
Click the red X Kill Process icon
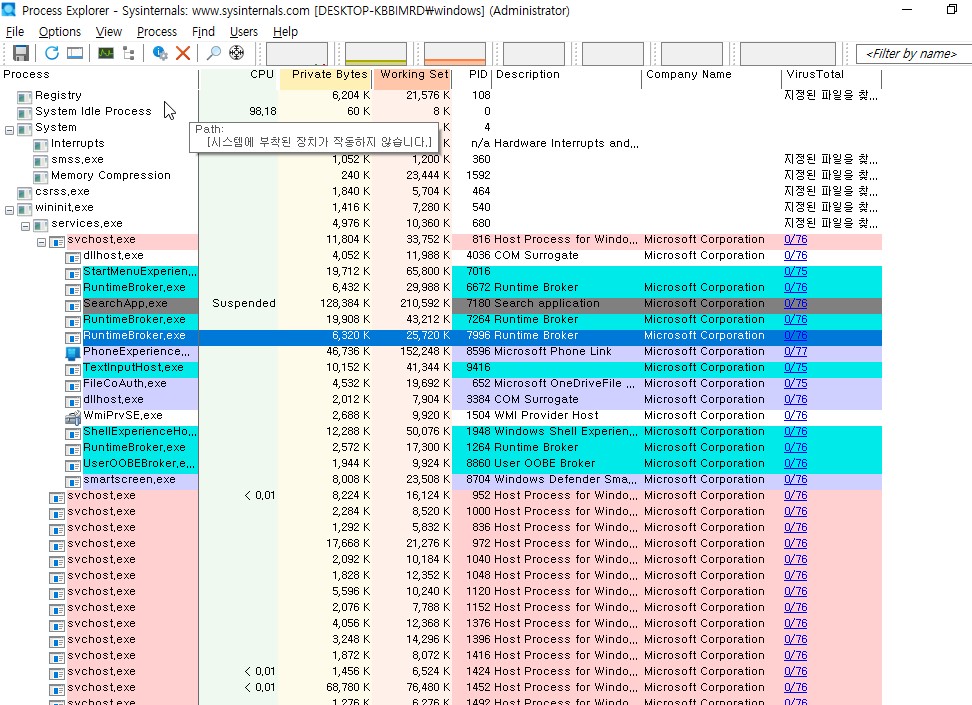point(183,53)
